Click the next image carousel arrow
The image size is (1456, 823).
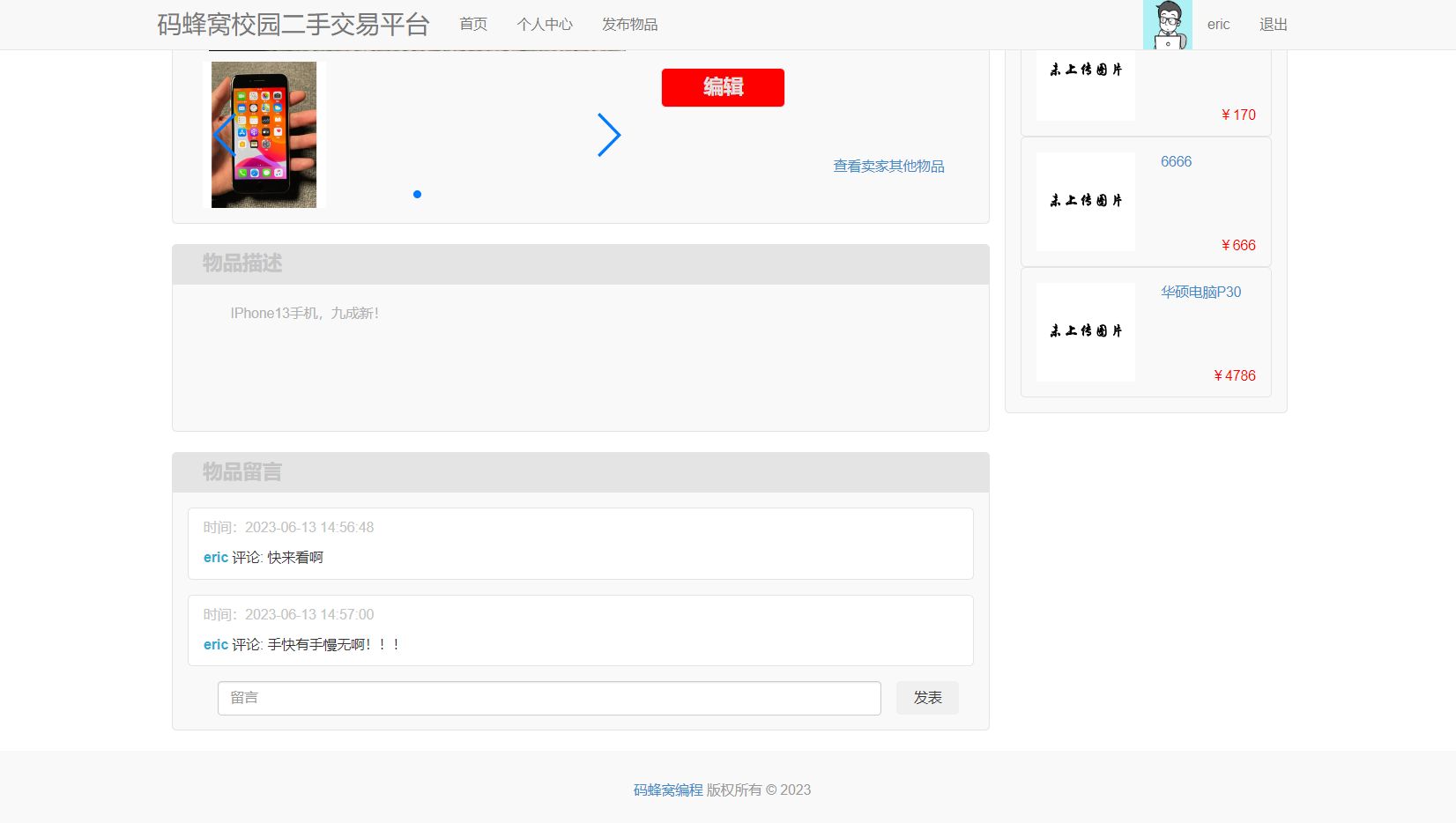coord(608,135)
